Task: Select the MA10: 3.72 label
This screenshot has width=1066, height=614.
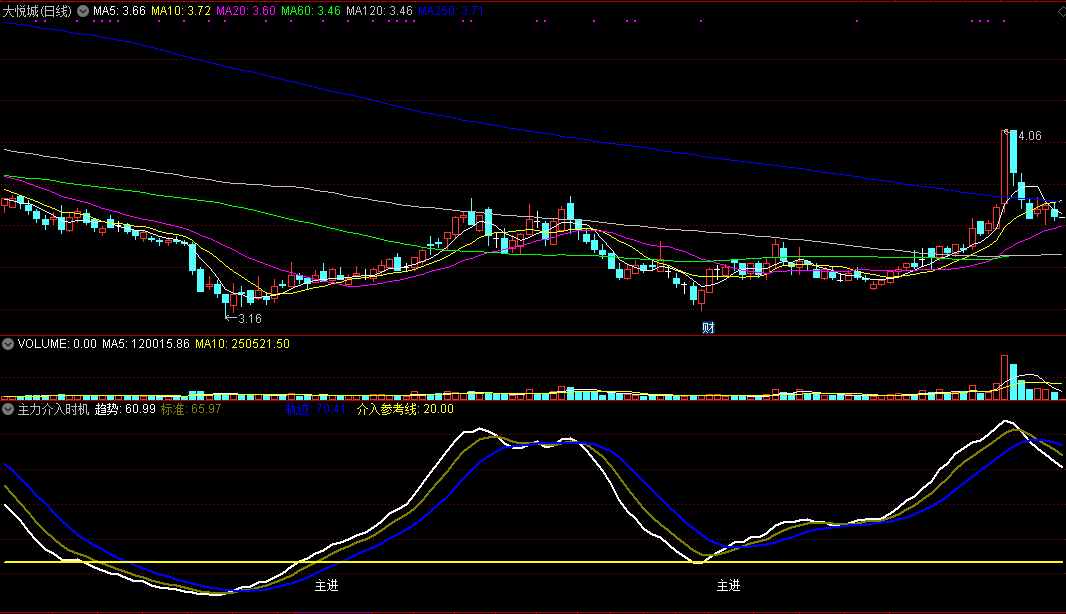Action: click(x=181, y=11)
